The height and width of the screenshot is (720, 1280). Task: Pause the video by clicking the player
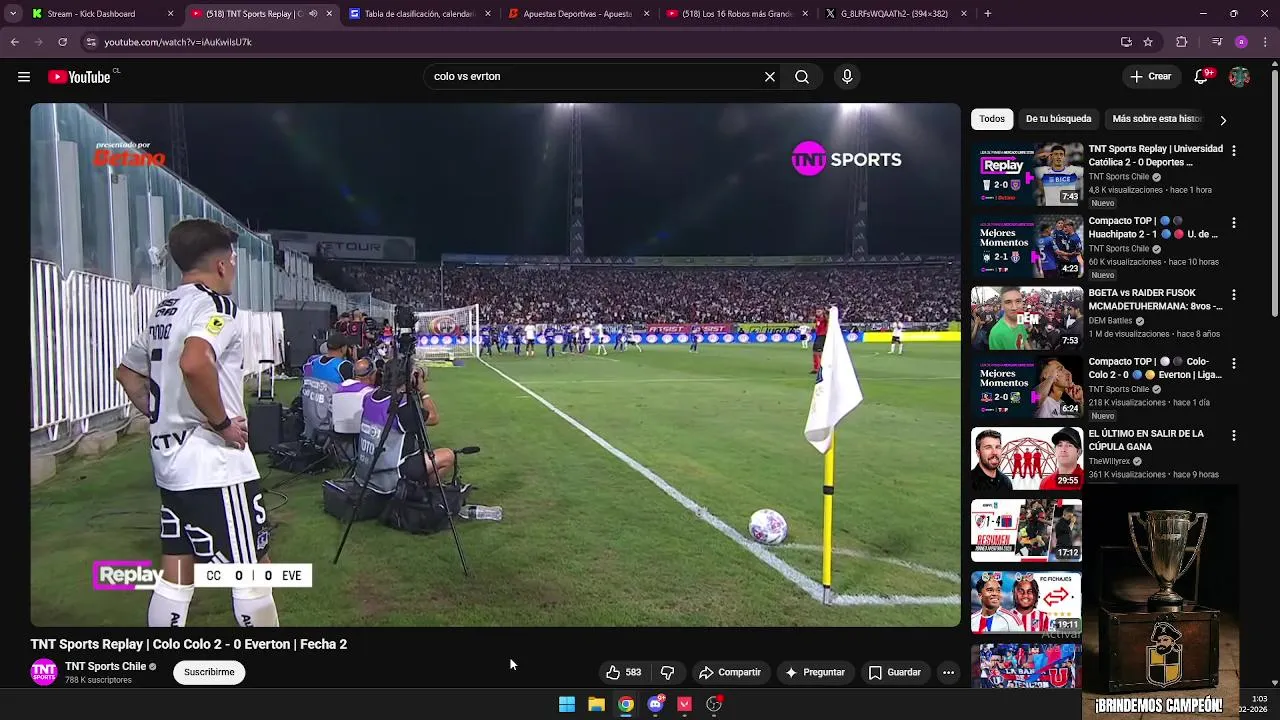495,365
